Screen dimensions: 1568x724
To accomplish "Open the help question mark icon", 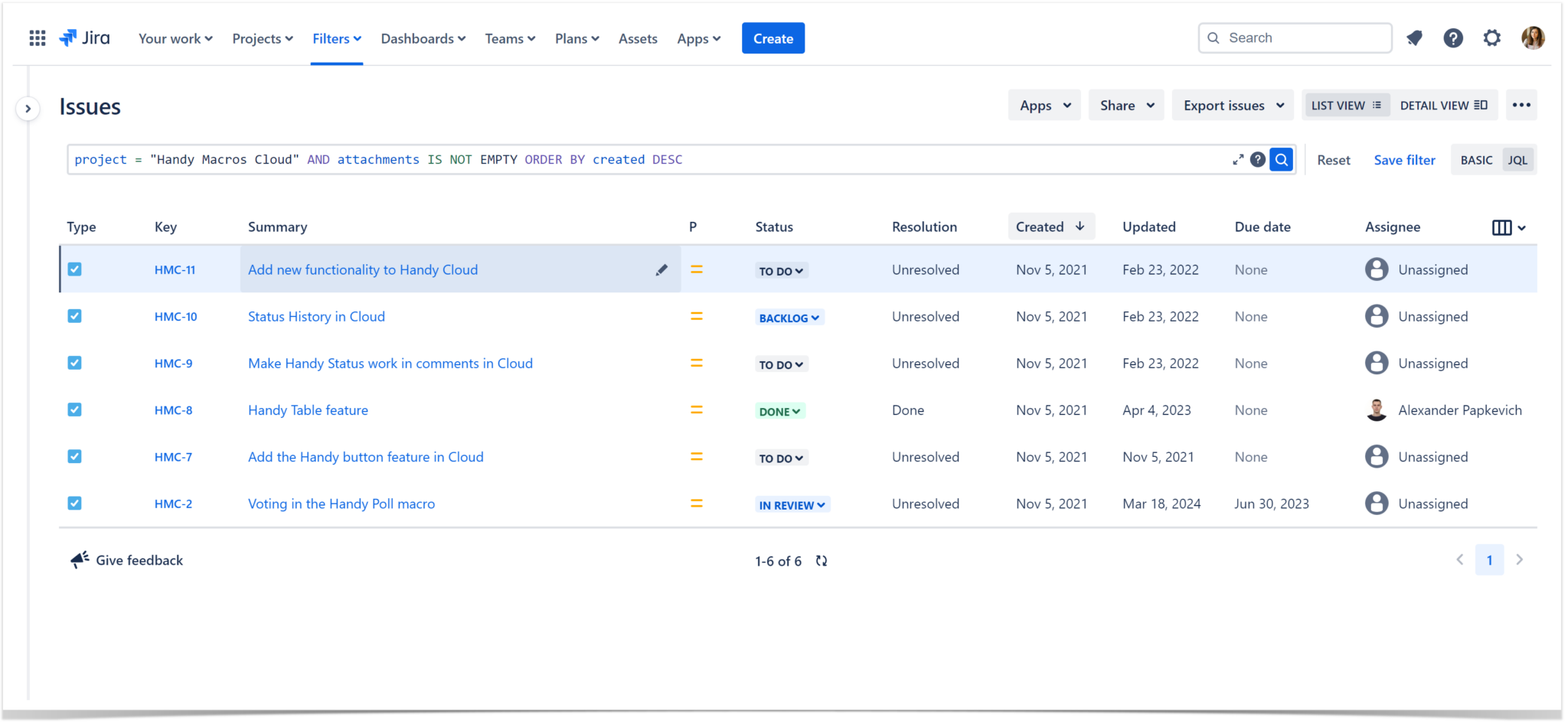I will click(x=1453, y=38).
